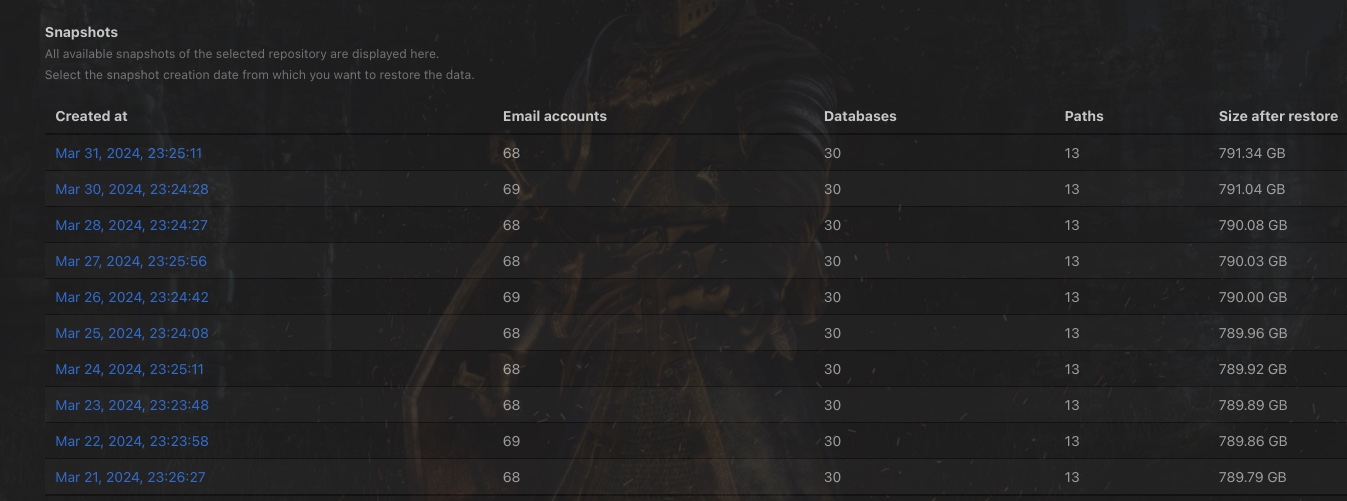The height and width of the screenshot is (501, 1347).
Task: Click the "Paths" column header
Action: 1084,116
